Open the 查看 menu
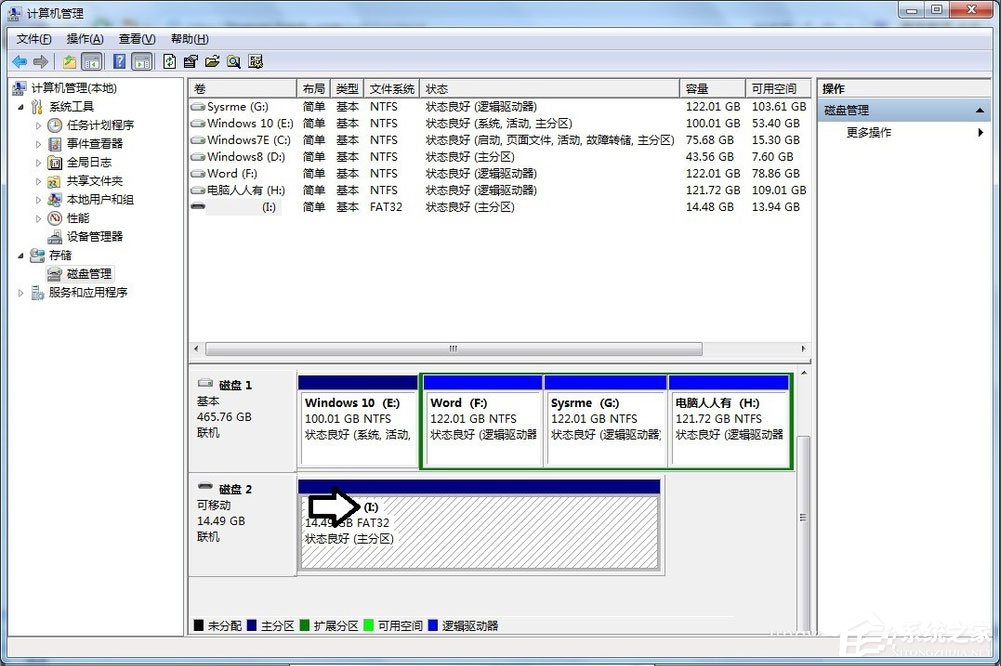Screen dimensions: 1001x666 pos(136,38)
